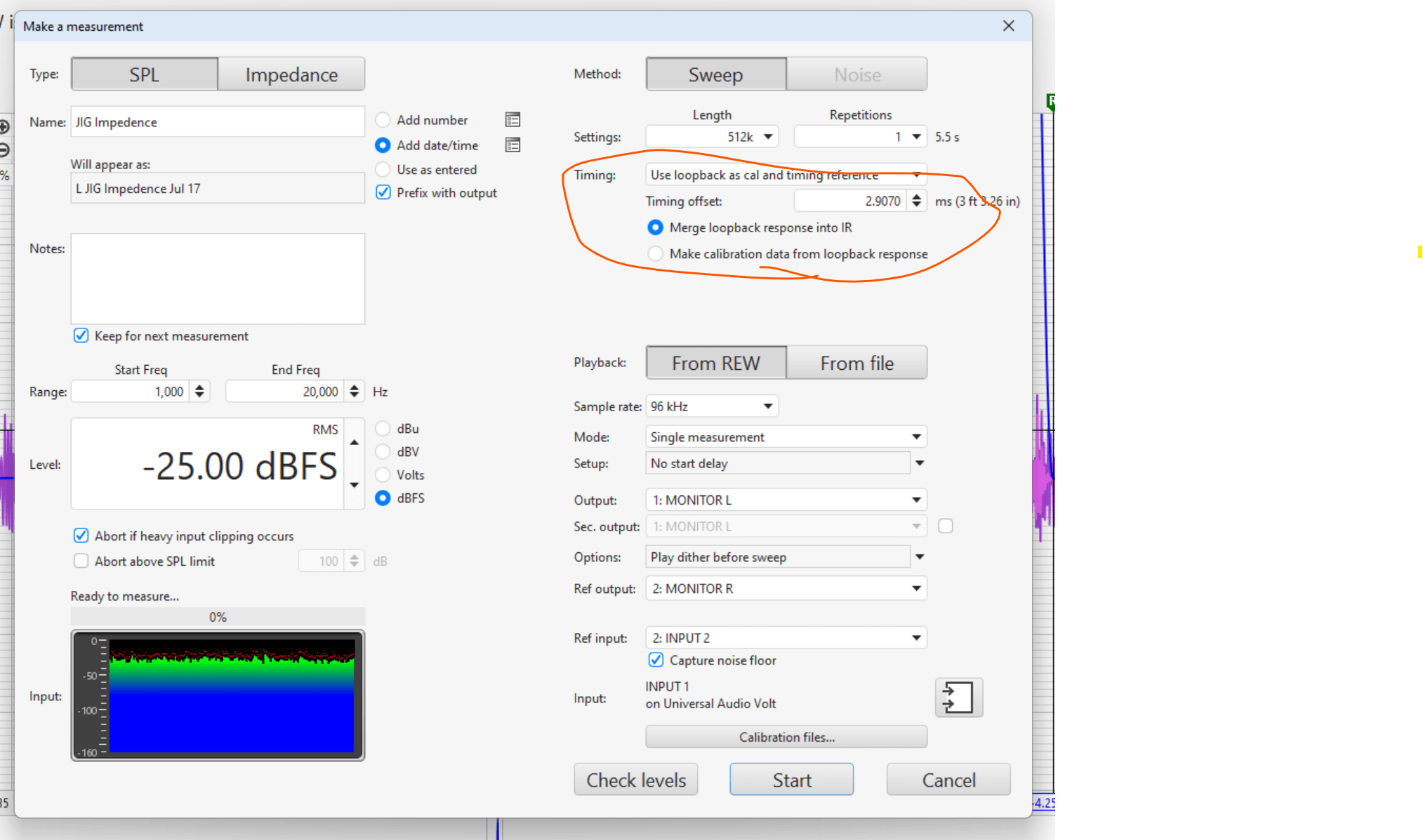Viewport: 1423px width, 840px height.
Task: Expand the Options Play dither before sweep menu
Action: 920,556
